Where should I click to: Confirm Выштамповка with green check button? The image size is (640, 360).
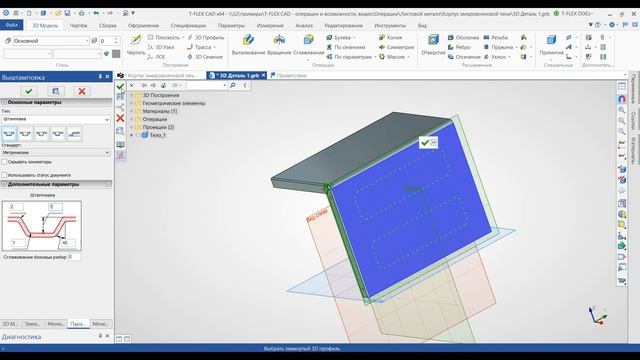pos(29,91)
